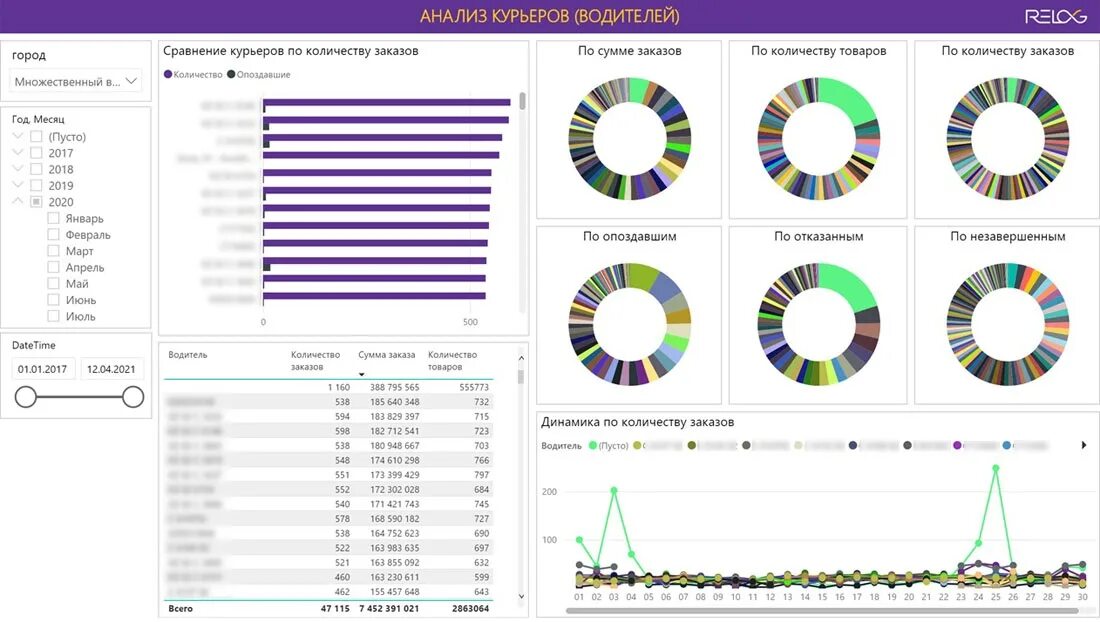This screenshot has width=1100, height=622.
Task: Sort by Водитель column header
Action: pyautogui.click(x=188, y=355)
